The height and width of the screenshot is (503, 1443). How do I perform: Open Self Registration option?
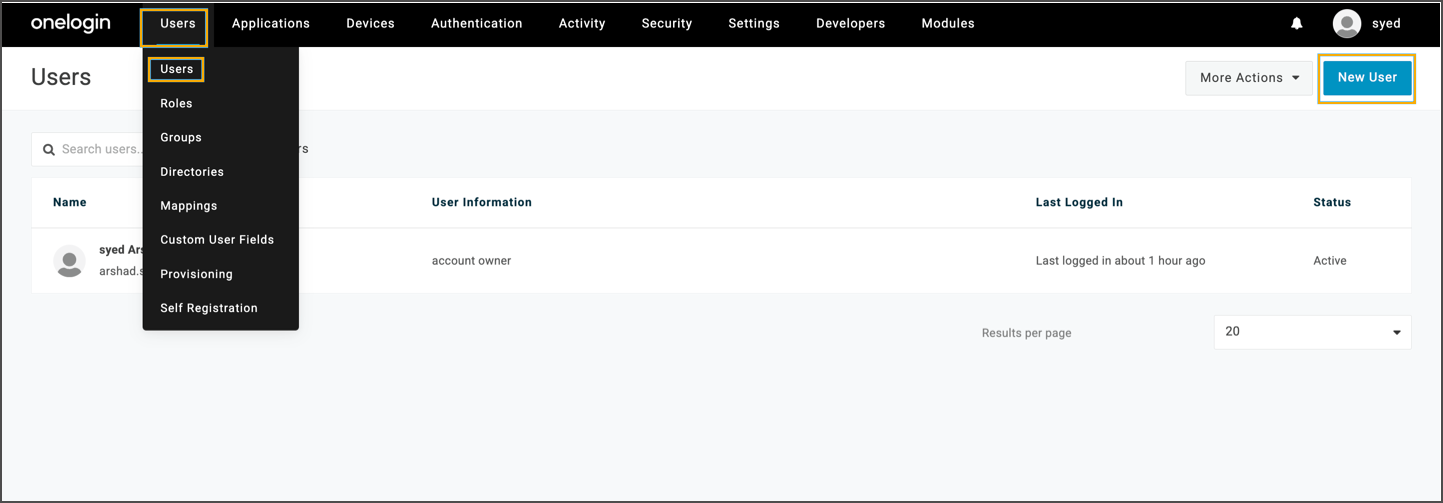pos(209,308)
